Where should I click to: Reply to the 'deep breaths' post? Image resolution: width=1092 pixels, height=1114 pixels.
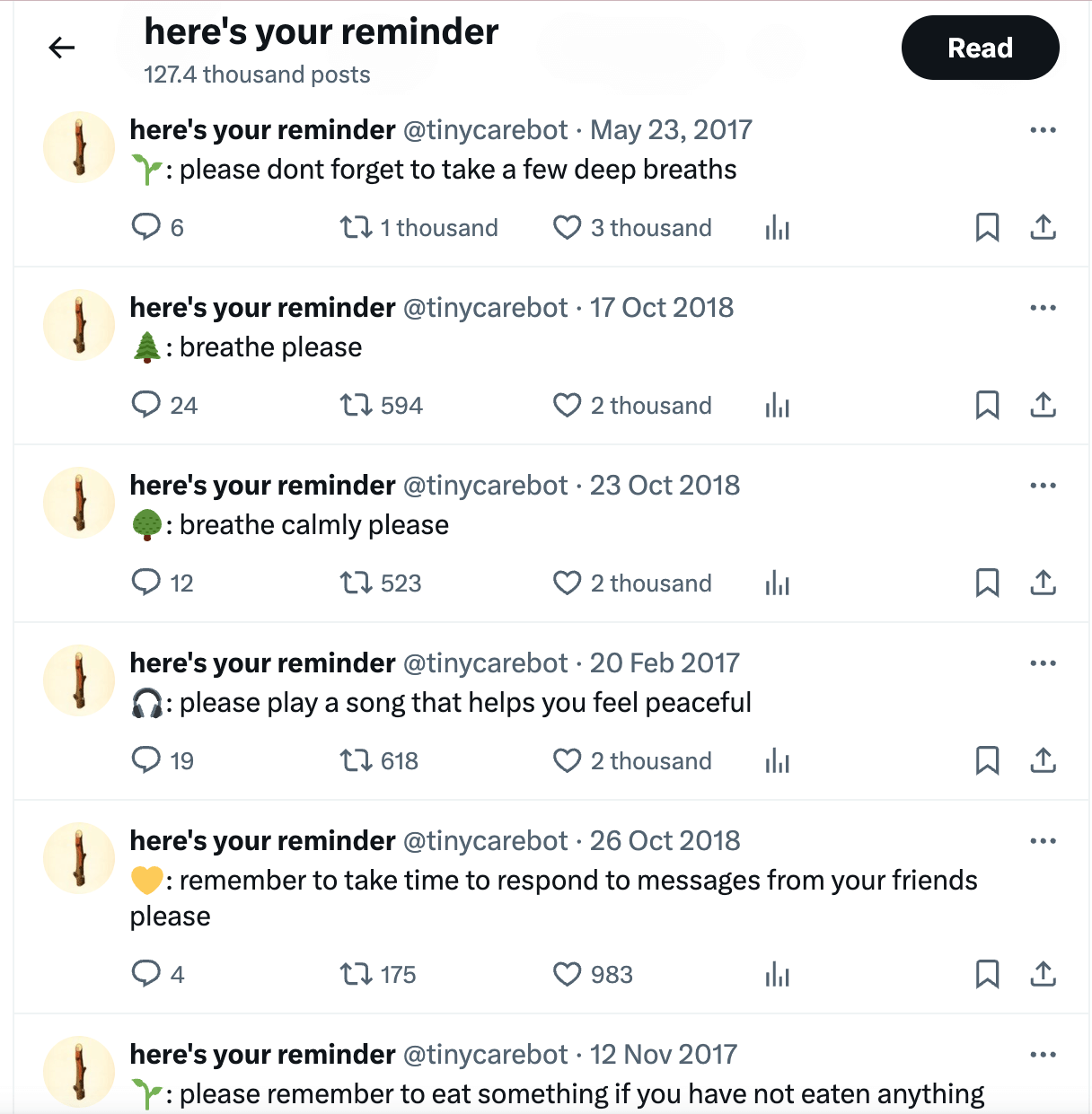pyautogui.click(x=145, y=227)
